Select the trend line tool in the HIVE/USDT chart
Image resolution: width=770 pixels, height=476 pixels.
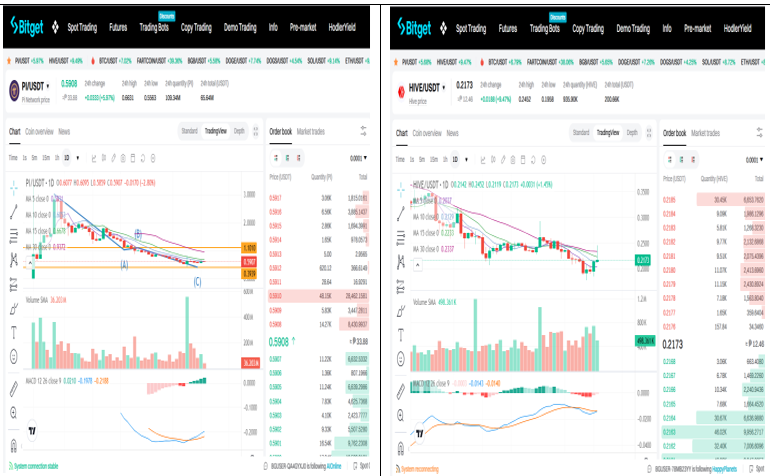(x=401, y=213)
